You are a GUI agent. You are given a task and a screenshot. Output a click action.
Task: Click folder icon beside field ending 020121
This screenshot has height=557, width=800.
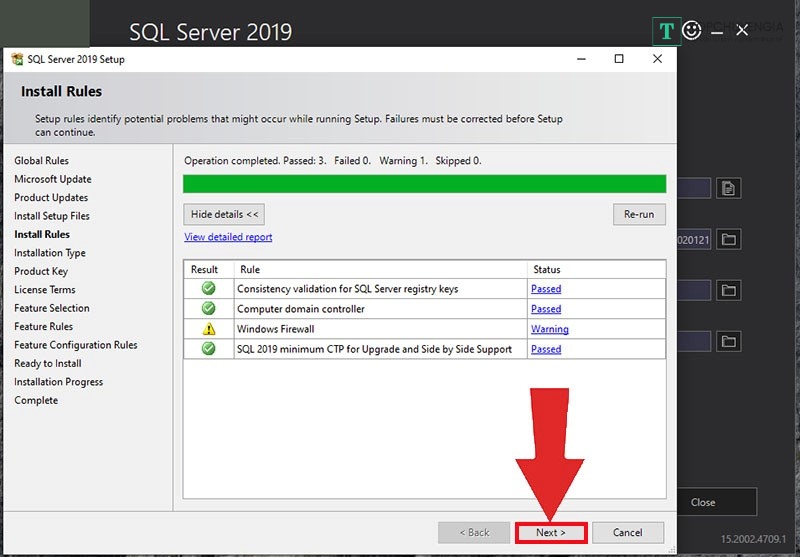tap(728, 239)
